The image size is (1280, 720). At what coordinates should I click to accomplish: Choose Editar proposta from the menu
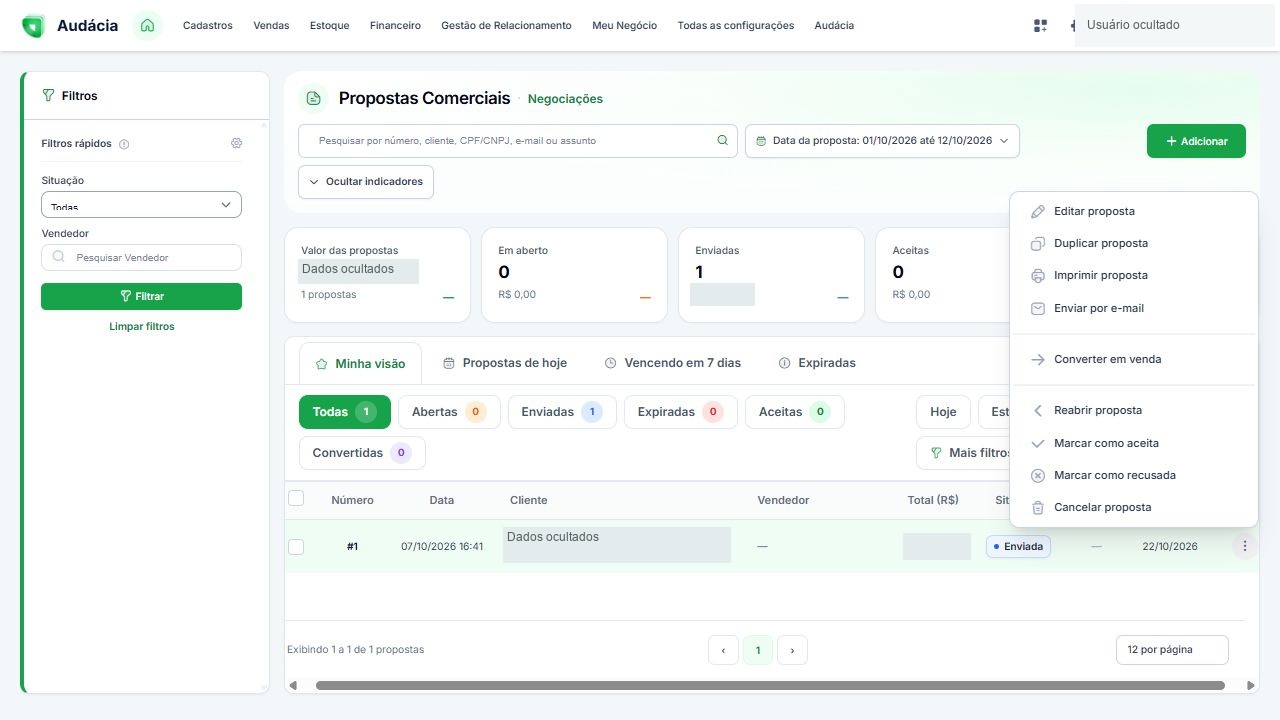coord(1134,212)
